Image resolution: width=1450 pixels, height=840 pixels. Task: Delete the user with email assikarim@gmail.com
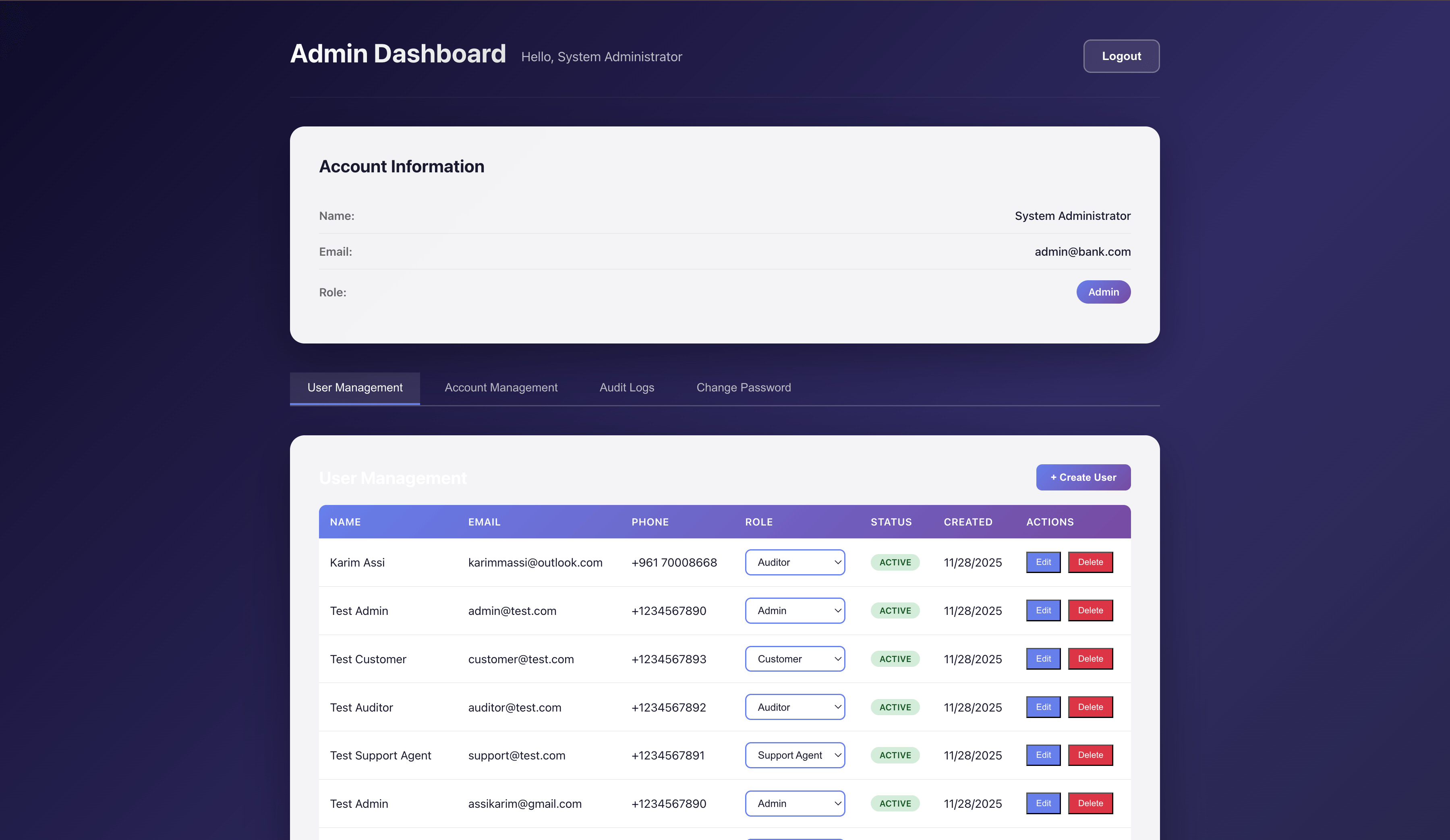[x=1090, y=803]
